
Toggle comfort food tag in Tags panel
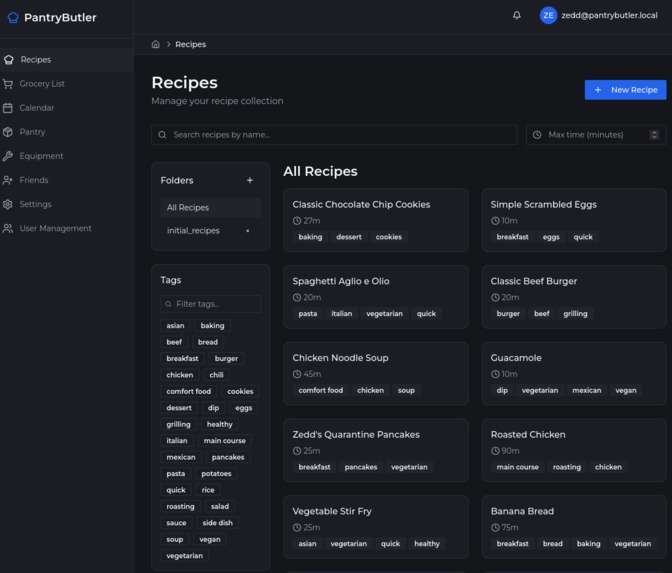[189, 391]
